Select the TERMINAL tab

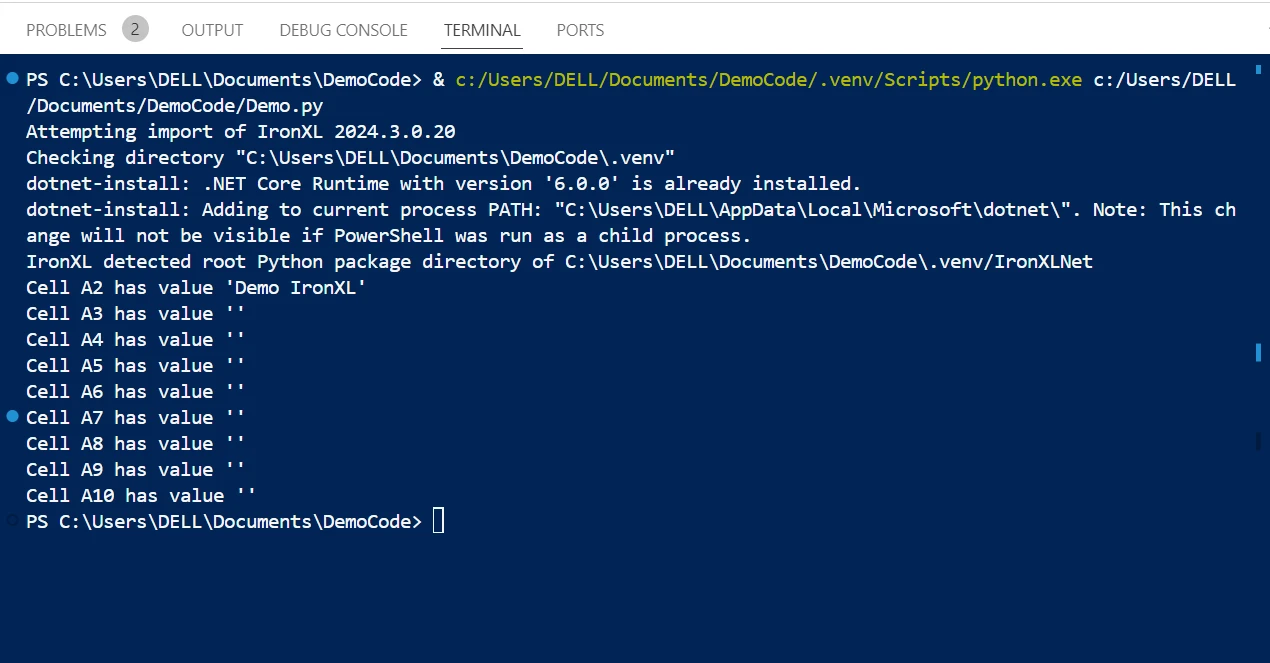pos(482,30)
